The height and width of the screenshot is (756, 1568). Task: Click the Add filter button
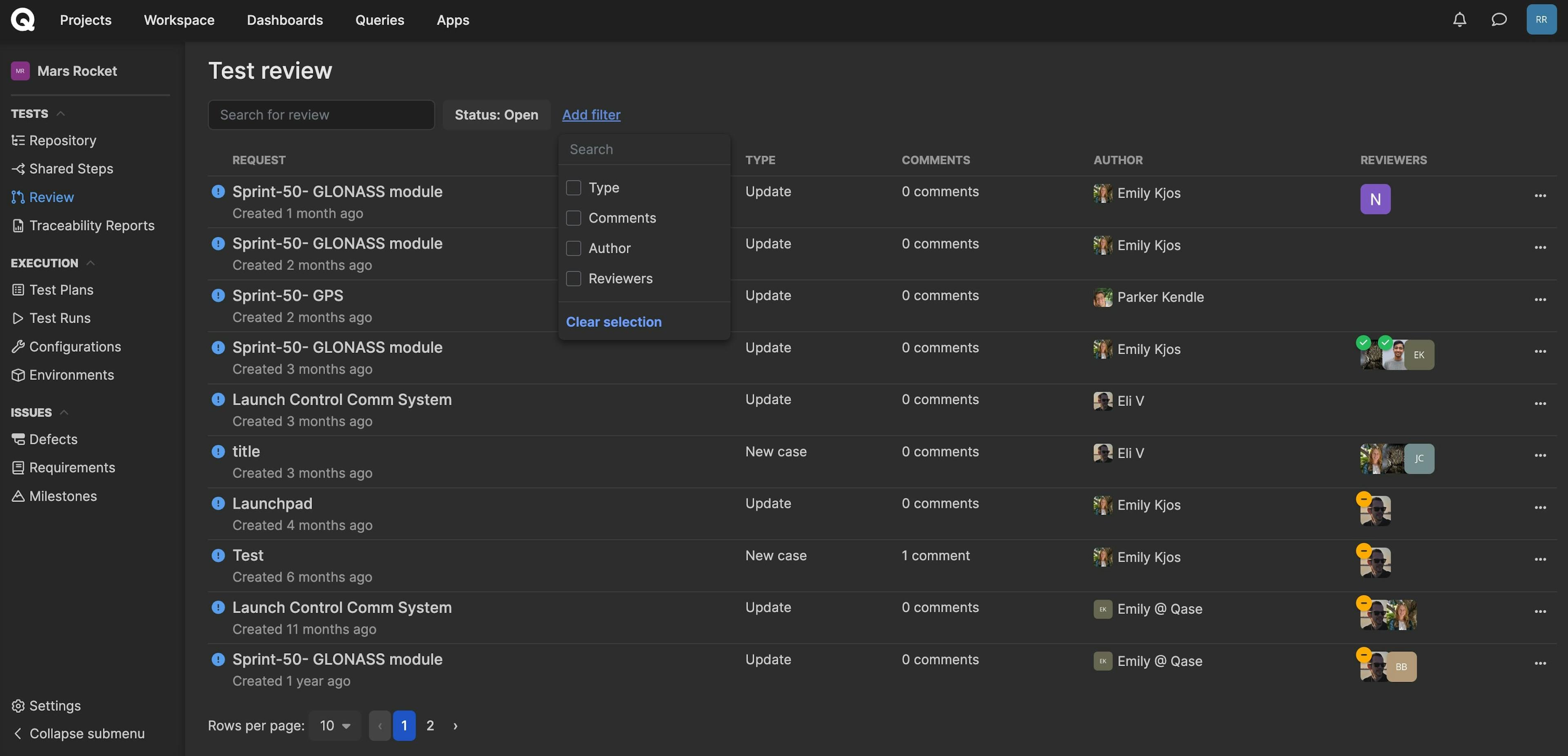591,114
